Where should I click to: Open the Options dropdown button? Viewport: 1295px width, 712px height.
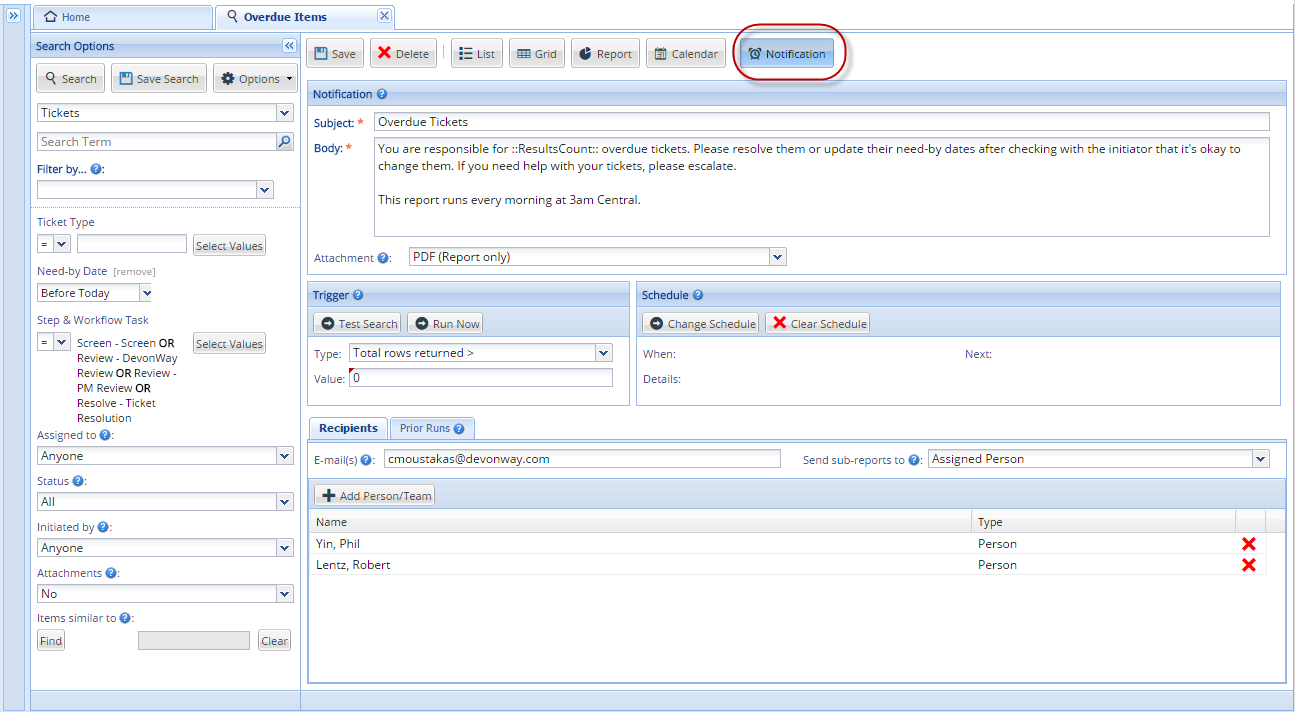coord(255,79)
